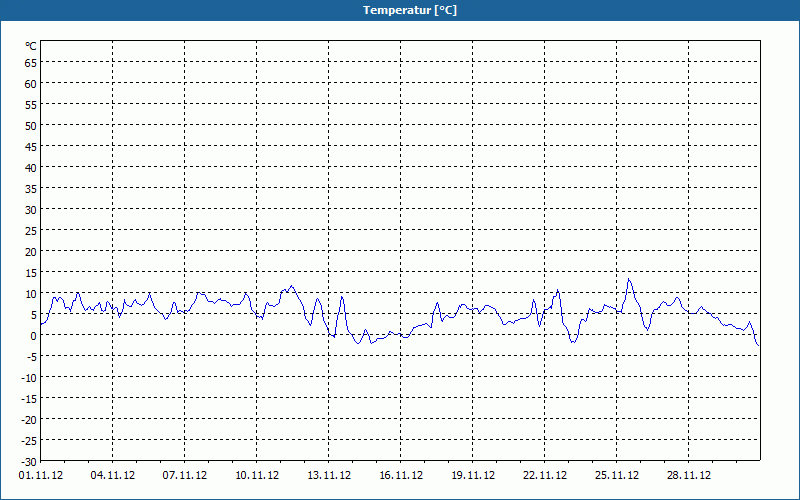Click the 13.11.12 date label

[x=329, y=476]
